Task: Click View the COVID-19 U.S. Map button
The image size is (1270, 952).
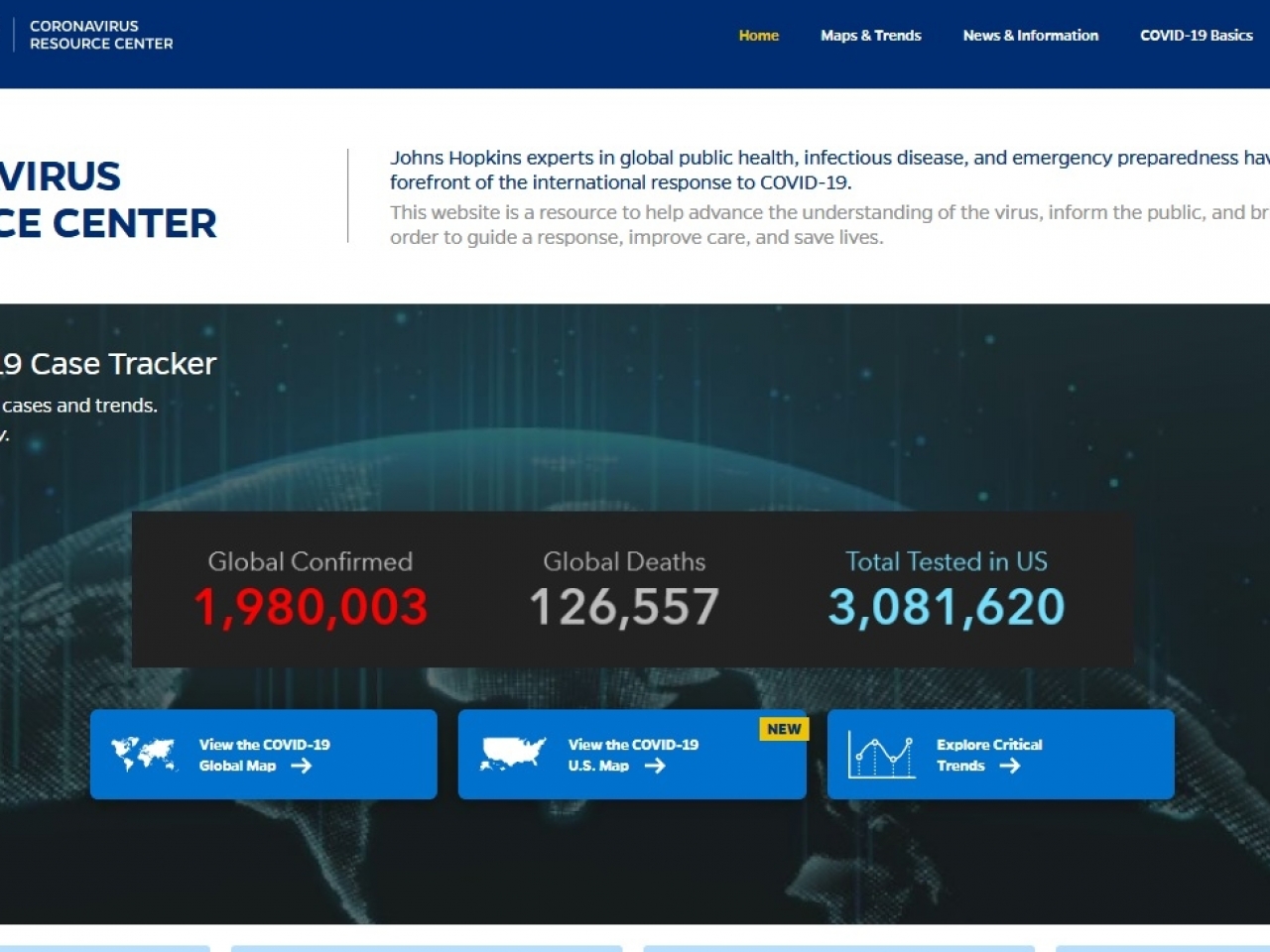Action: [632, 755]
